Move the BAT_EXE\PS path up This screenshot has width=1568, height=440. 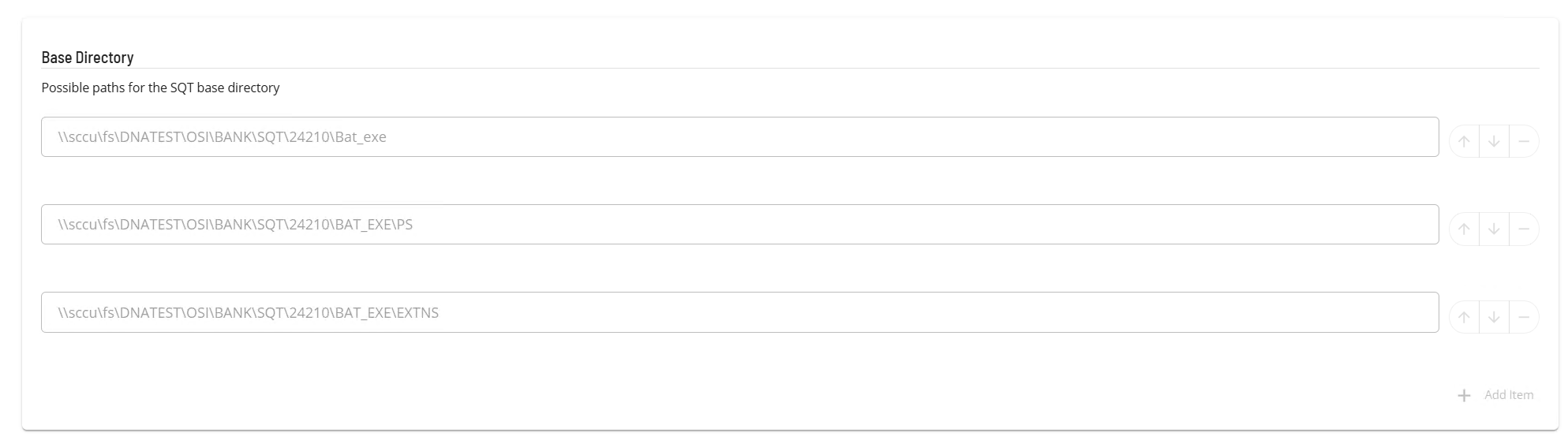(x=1464, y=229)
